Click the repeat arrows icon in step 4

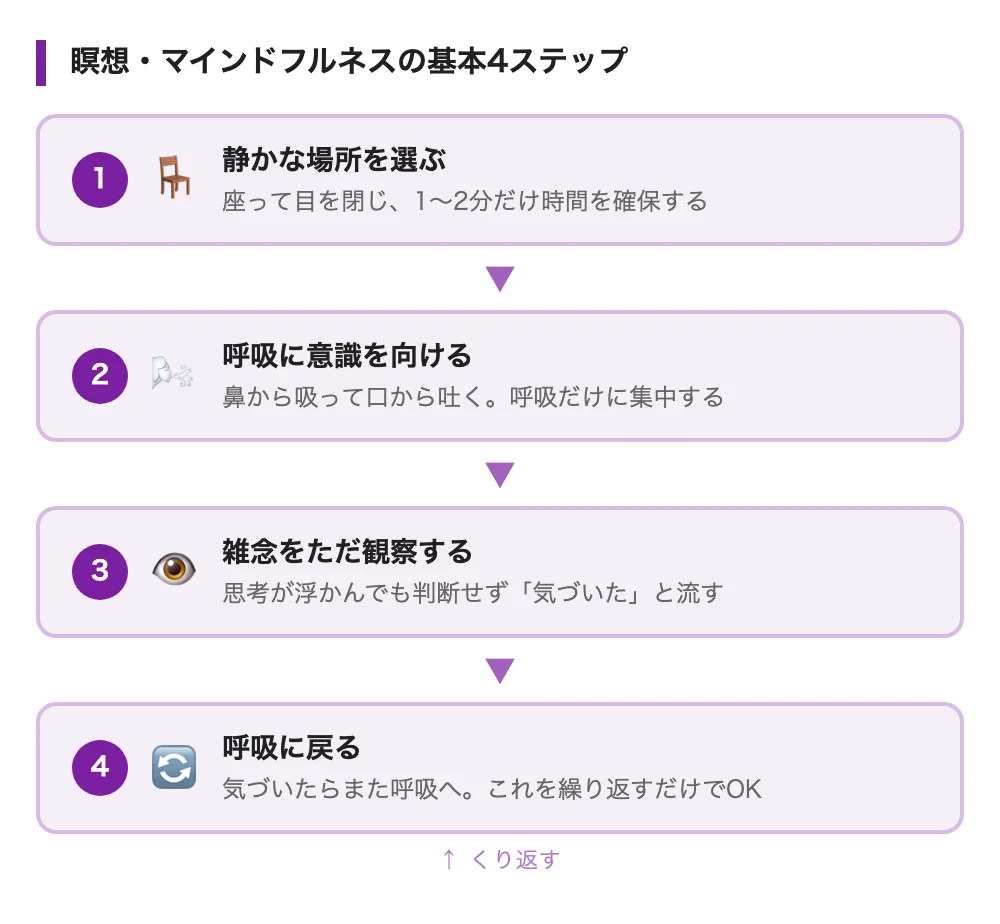click(173, 767)
